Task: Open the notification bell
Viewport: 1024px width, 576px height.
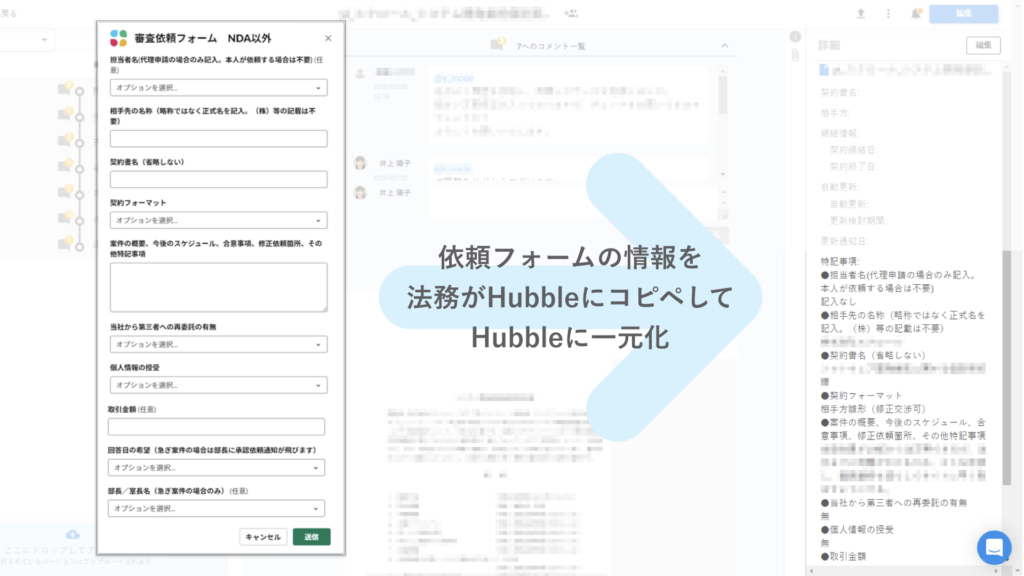Action: coord(916,14)
